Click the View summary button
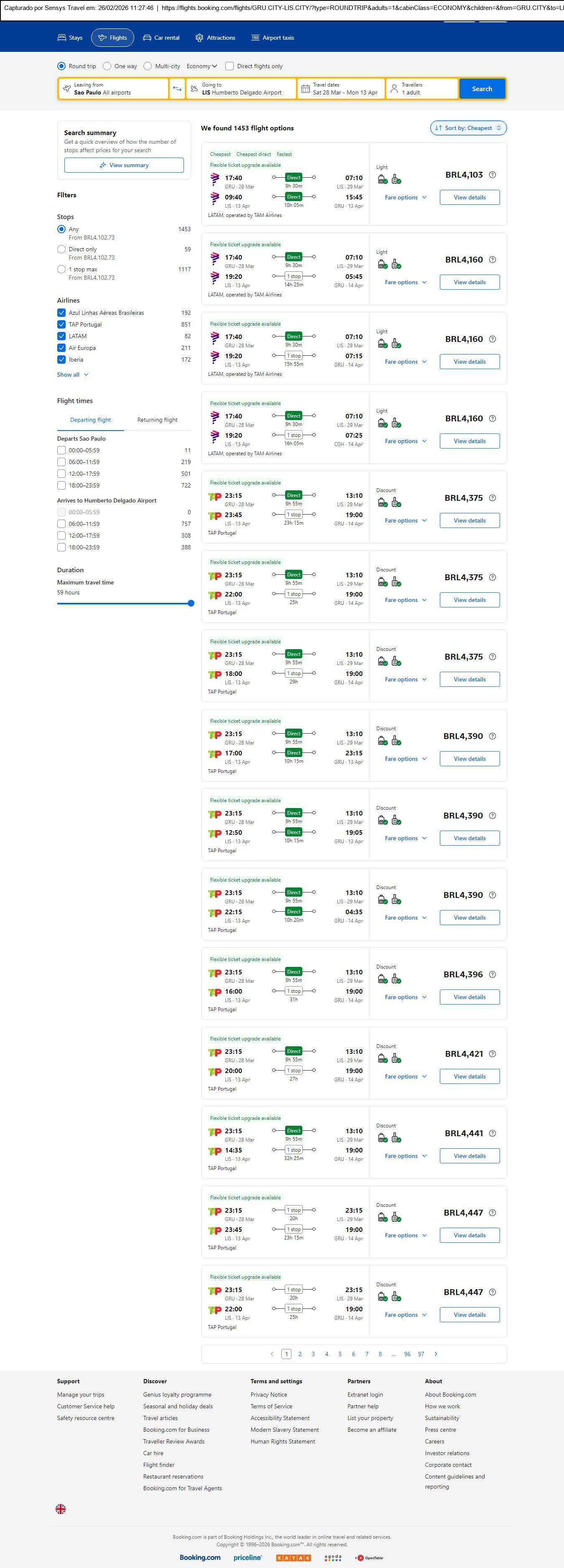The width and height of the screenshot is (564, 1568). tap(124, 165)
